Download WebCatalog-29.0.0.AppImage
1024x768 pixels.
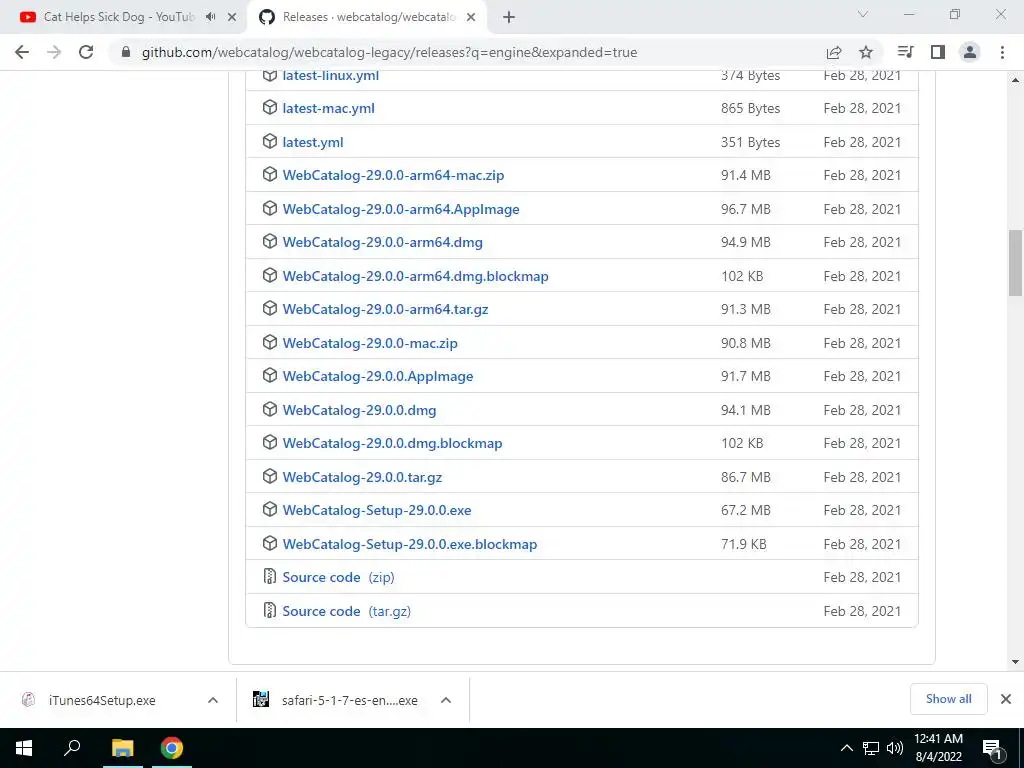pos(377,376)
